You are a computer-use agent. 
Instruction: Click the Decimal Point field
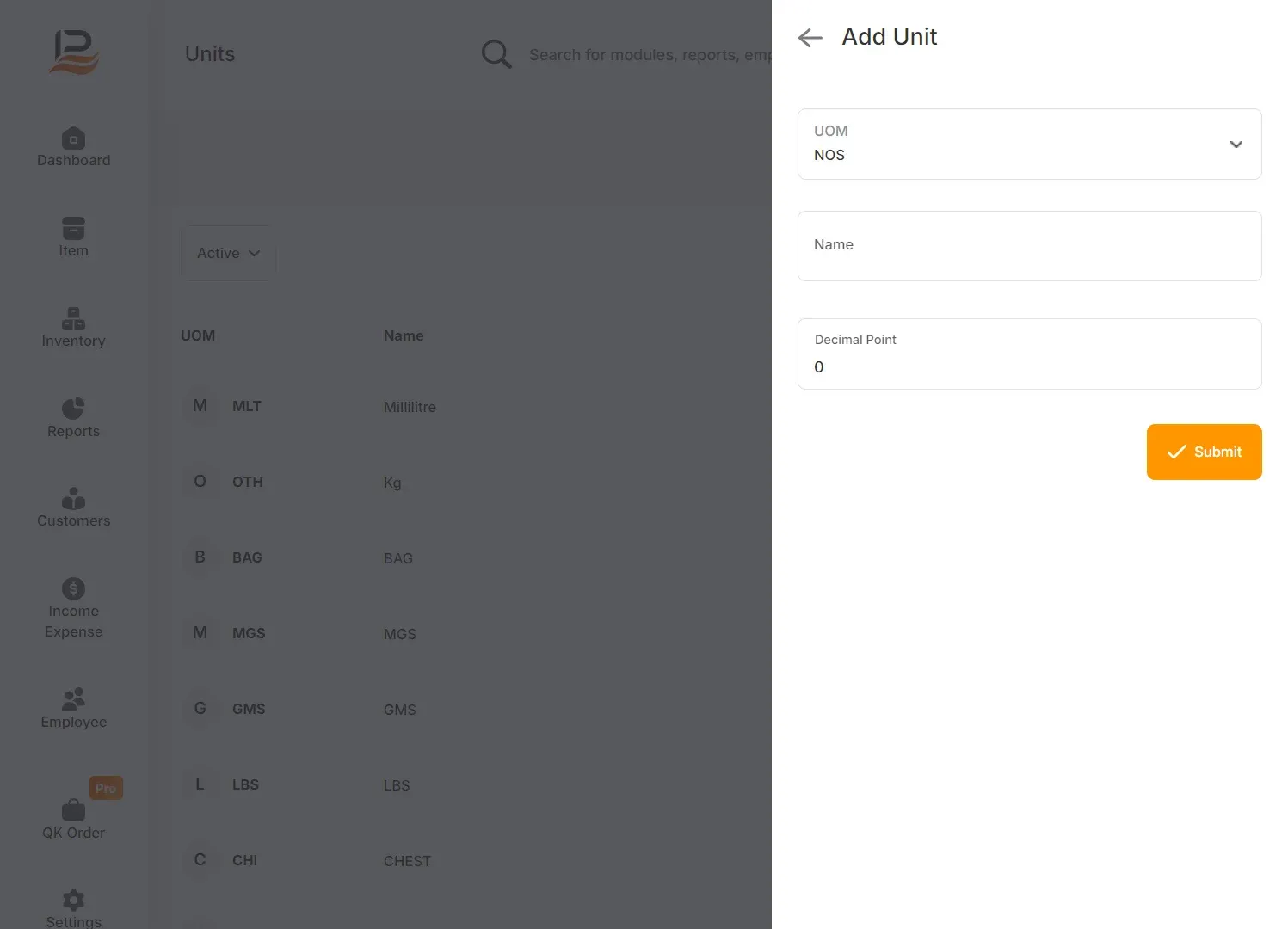tap(1029, 354)
